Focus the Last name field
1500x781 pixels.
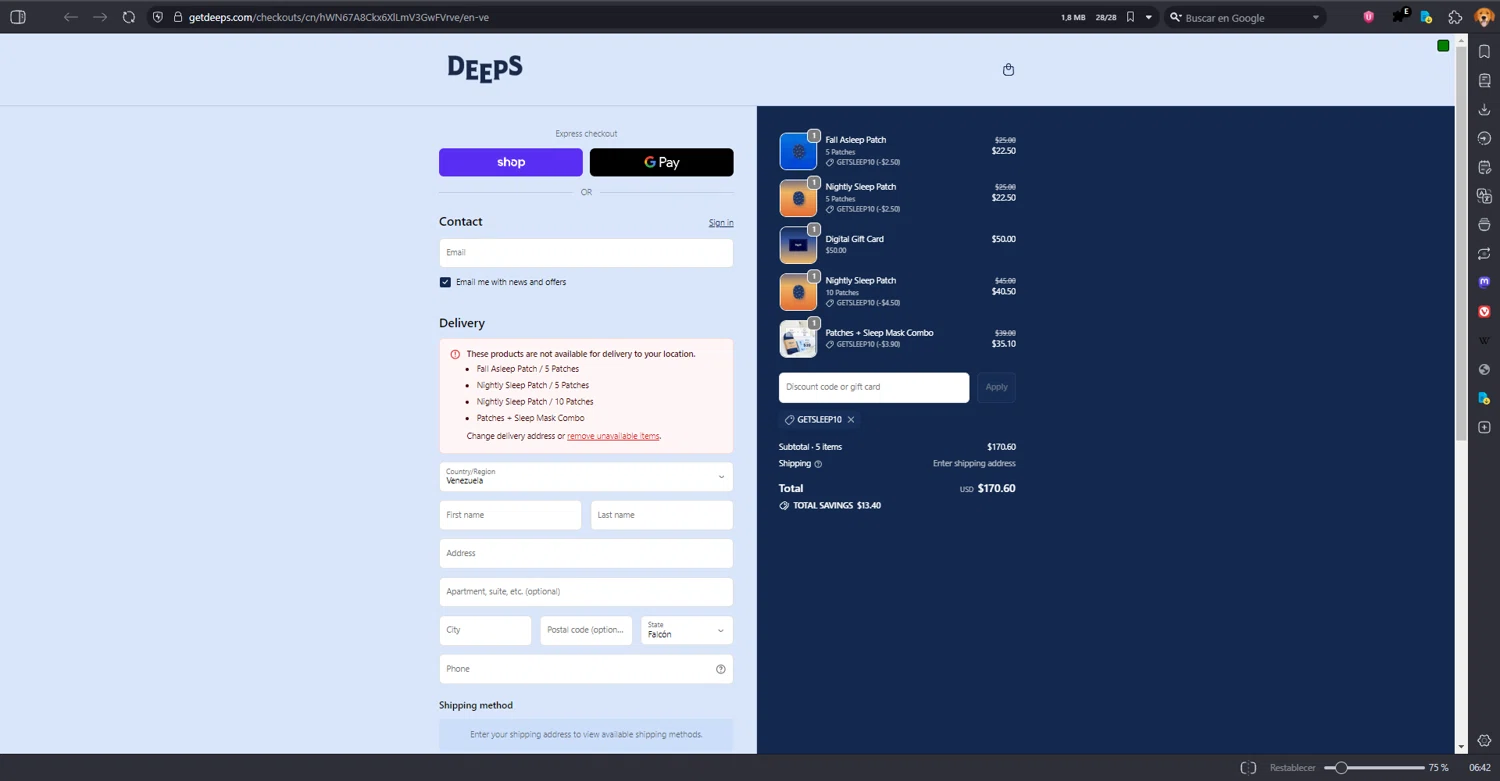point(662,515)
